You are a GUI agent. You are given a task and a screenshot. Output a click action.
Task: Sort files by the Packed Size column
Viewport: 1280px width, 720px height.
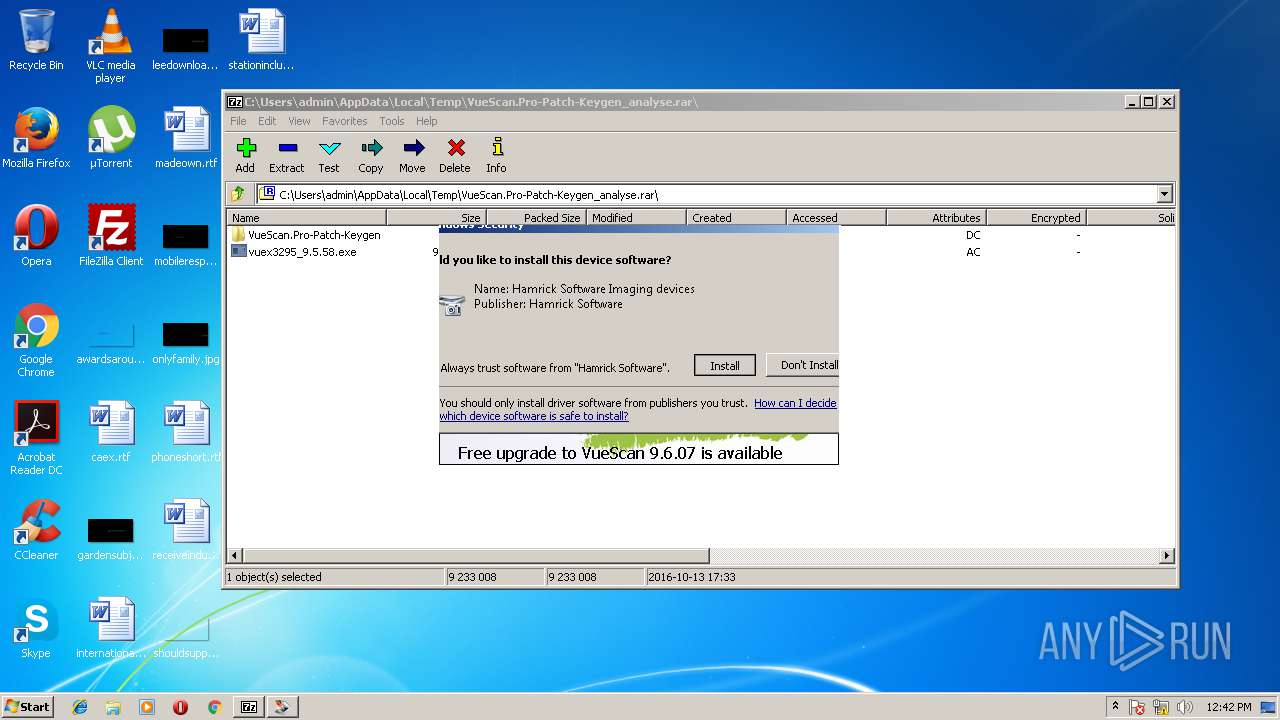point(537,217)
